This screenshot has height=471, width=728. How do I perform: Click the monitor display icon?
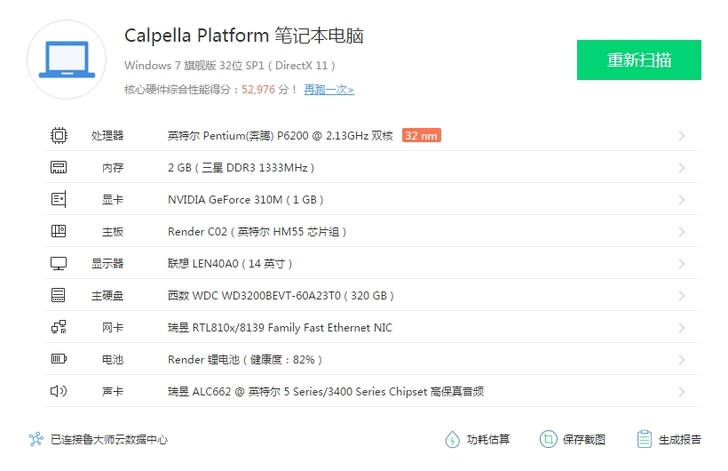58,263
